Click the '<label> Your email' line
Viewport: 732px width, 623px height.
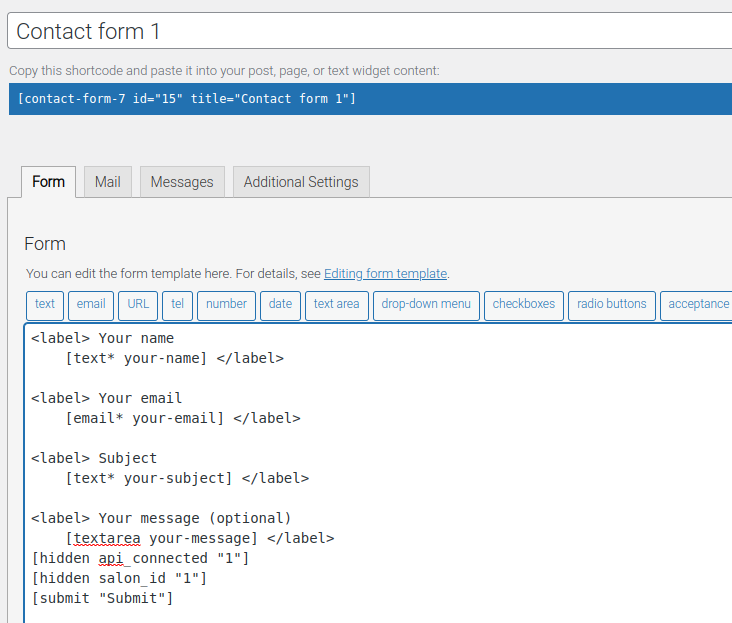[x=106, y=398]
